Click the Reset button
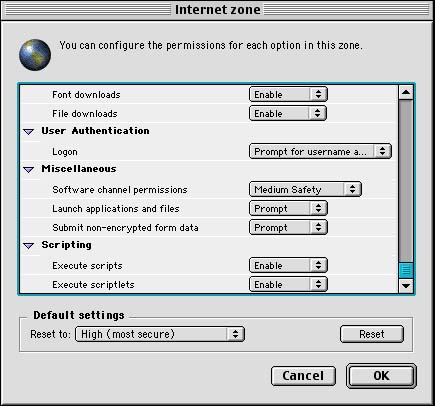 tap(372, 334)
